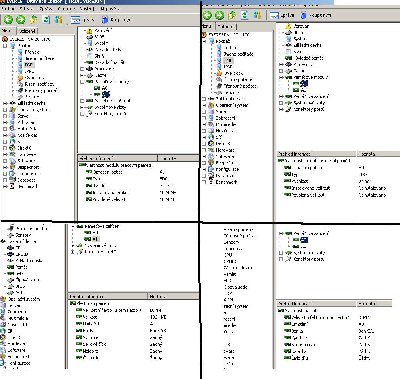
Task: Click the green Back arrow in top-left window
Action: coord(8,20)
